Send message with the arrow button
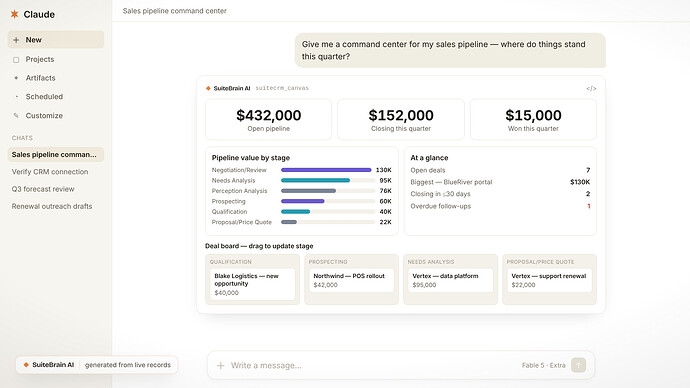The width and height of the screenshot is (690, 388). point(578,365)
